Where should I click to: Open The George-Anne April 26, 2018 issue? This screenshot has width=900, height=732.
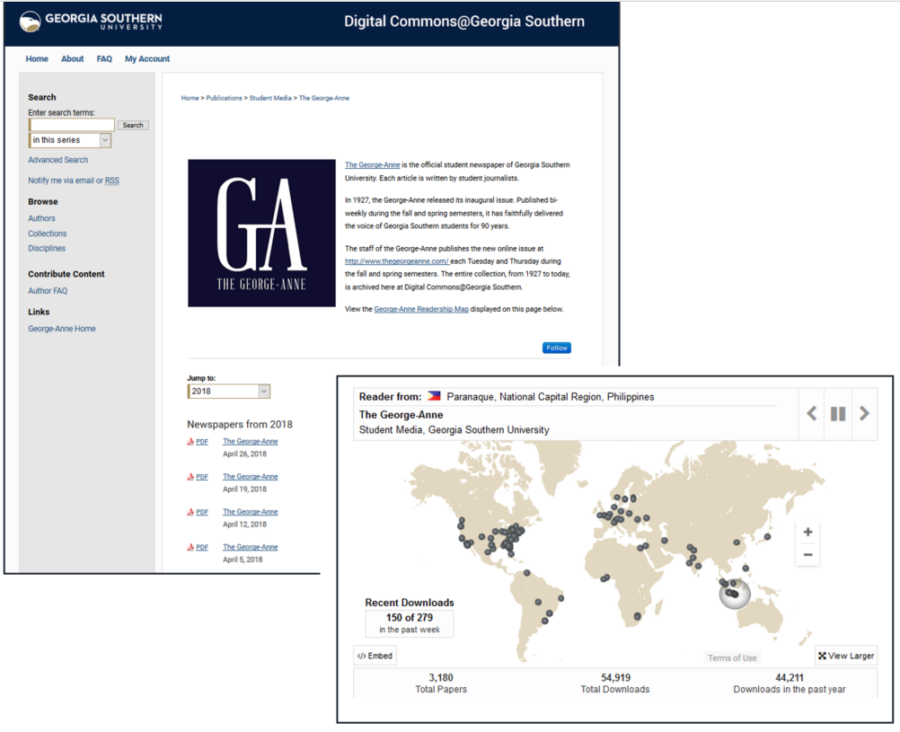pos(250,441)
